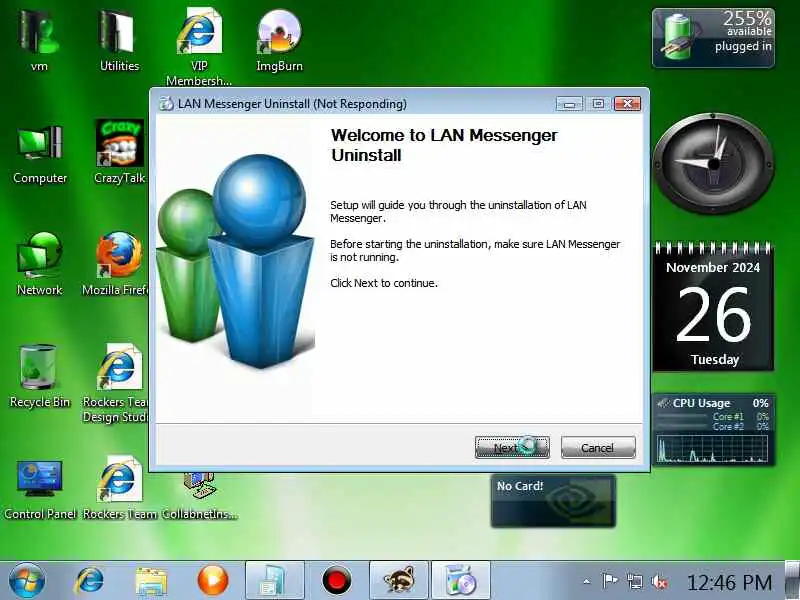Click the Show desktop strip at the end of the taskbar
Screen dimensions: 800x600
click(792, 581)
